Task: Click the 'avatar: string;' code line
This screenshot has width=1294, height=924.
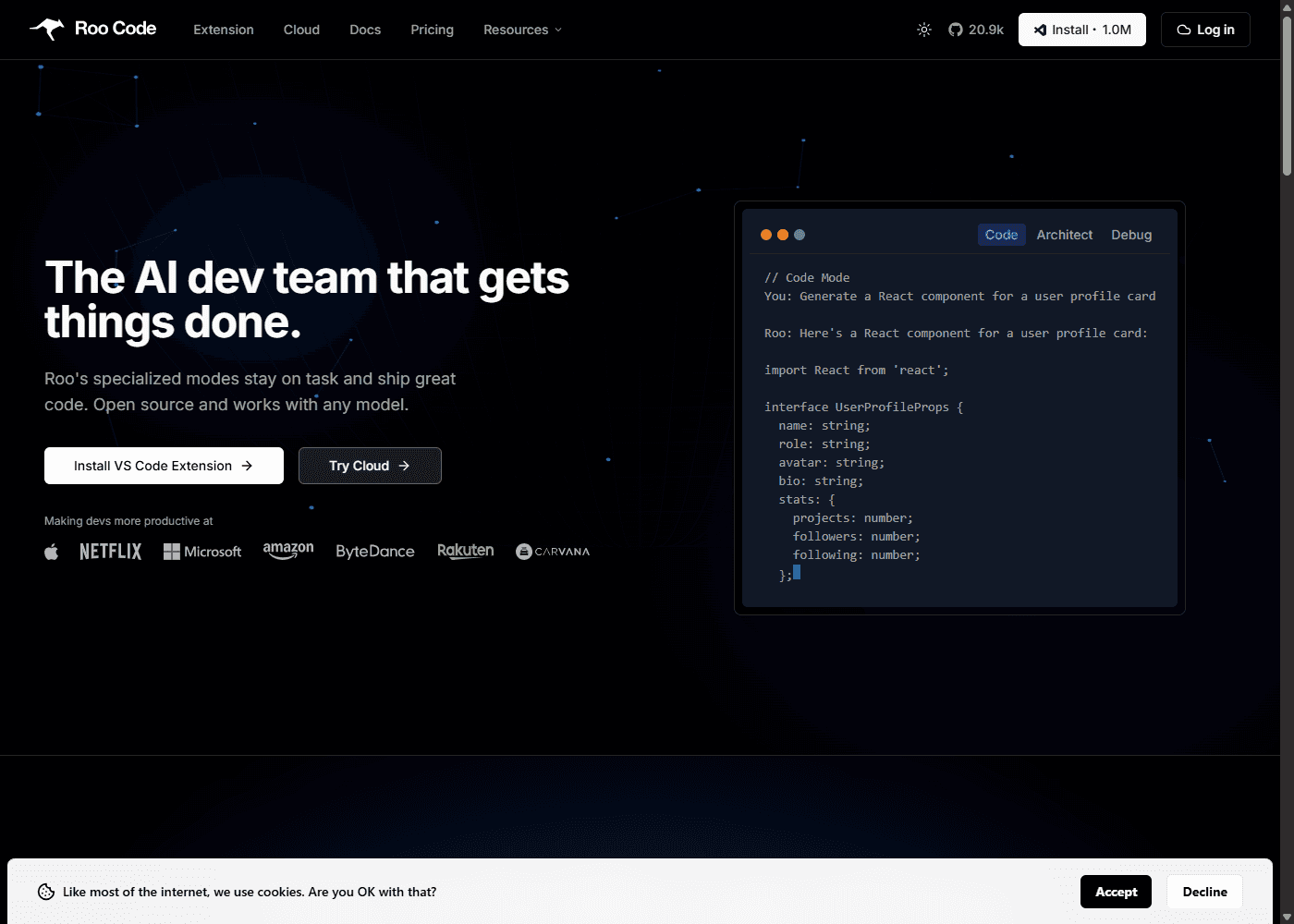Action: point(831,462)
